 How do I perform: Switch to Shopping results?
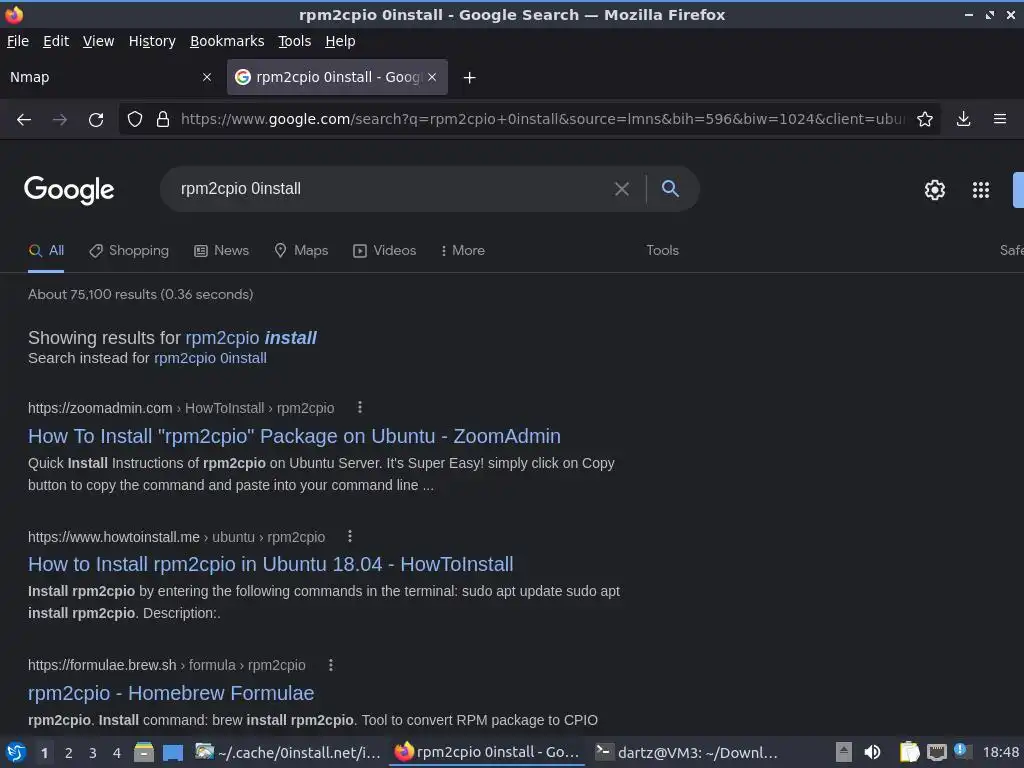tap(129, 251)
